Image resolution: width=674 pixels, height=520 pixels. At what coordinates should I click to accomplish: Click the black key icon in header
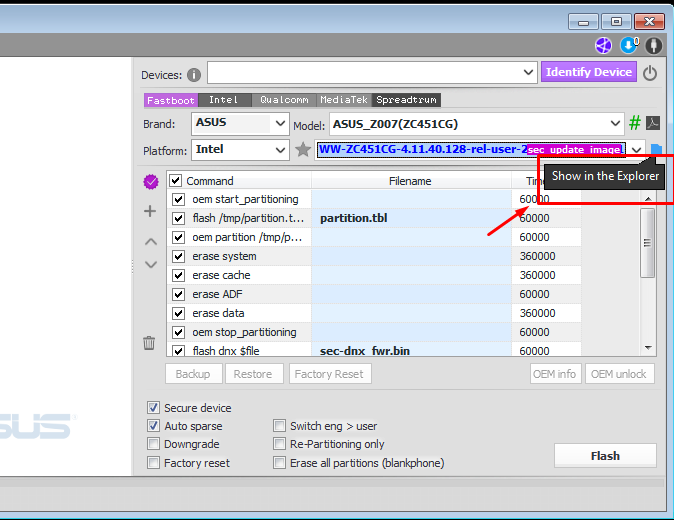click(654, 45)
